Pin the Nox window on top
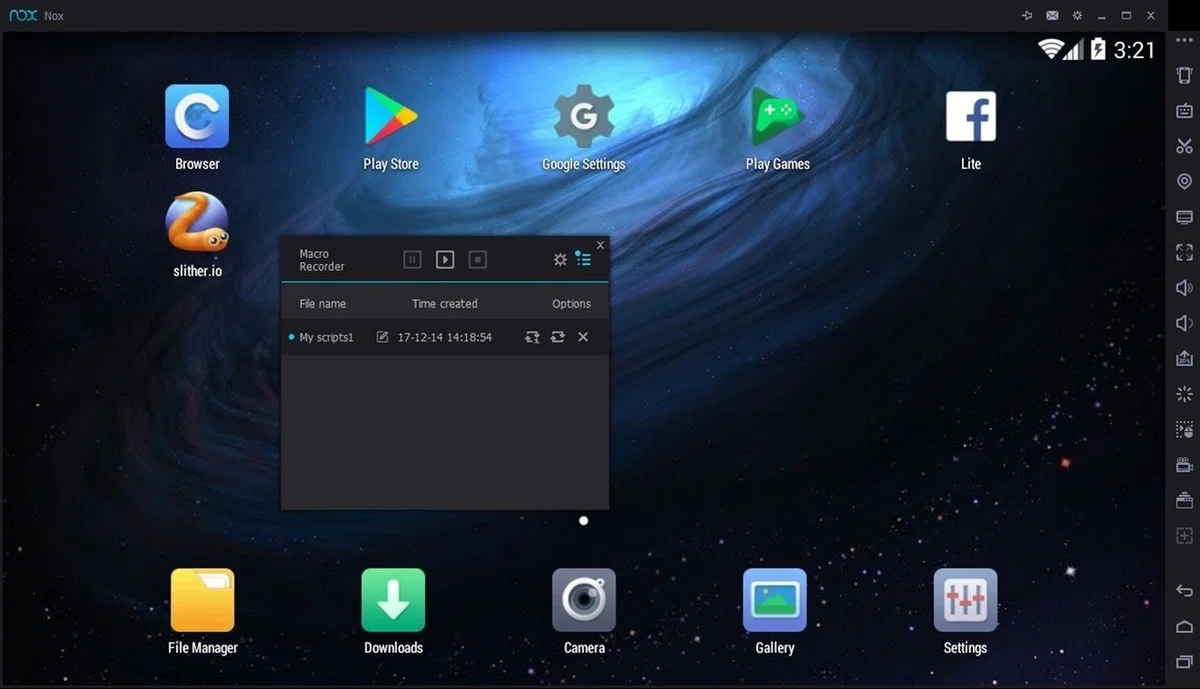1200x689 pixels. click(x=1027, y=16)
